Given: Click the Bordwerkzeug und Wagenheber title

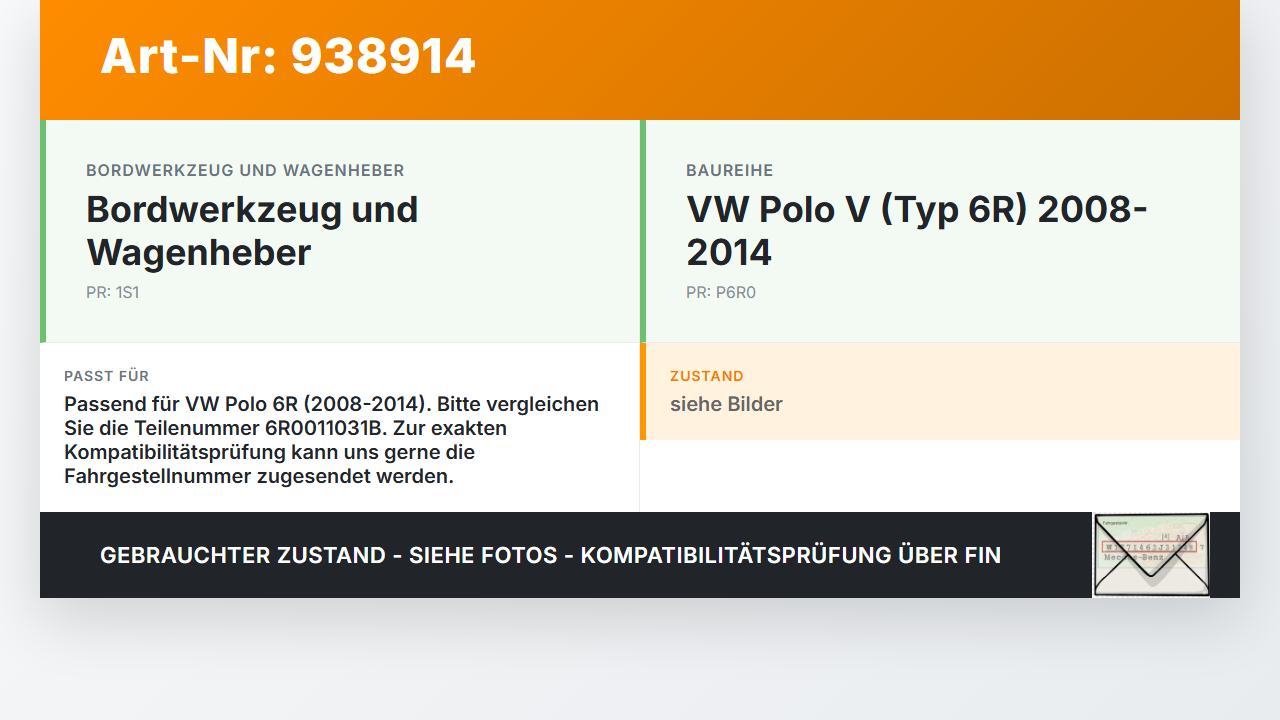Looking at the screenshot, I should [252, 231].
